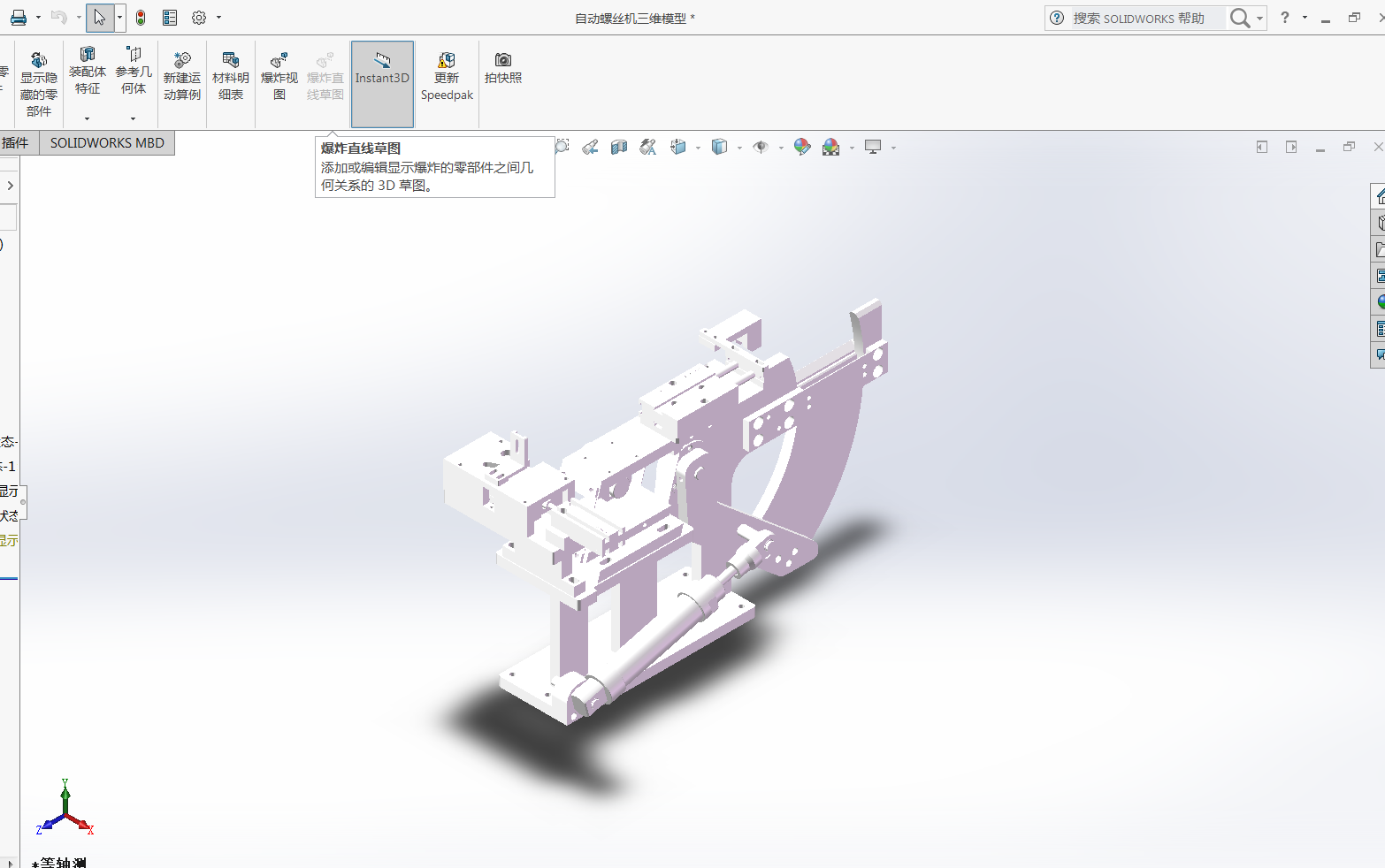Image resolution: width=1385 pixels, height=868 pixels.
Task: Open the Options gear icon
Action: click(199, 18)
